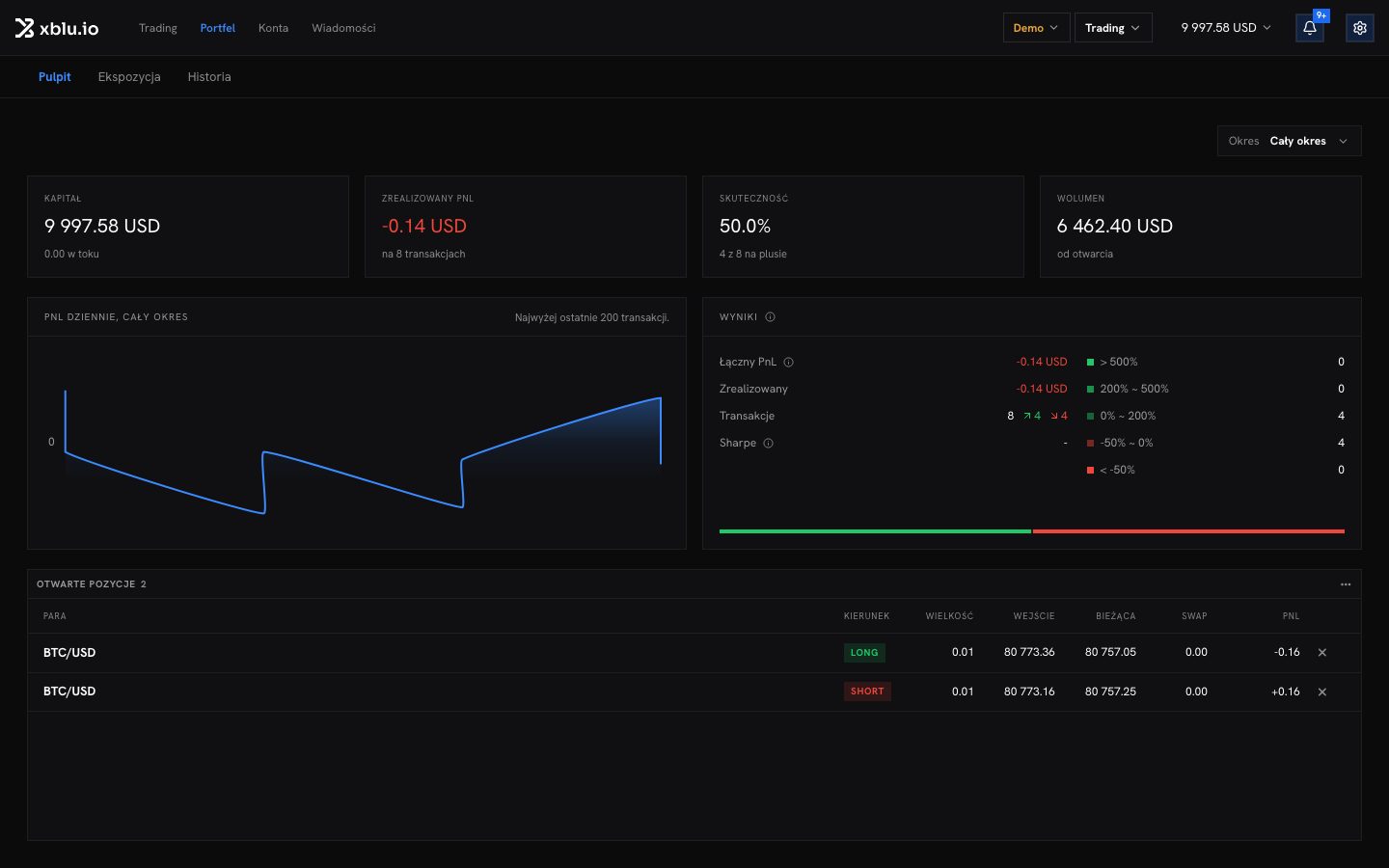Open the three-dot menu of Otwarte pozycje
1389x868 pixels.
[x=1346, y=584]
